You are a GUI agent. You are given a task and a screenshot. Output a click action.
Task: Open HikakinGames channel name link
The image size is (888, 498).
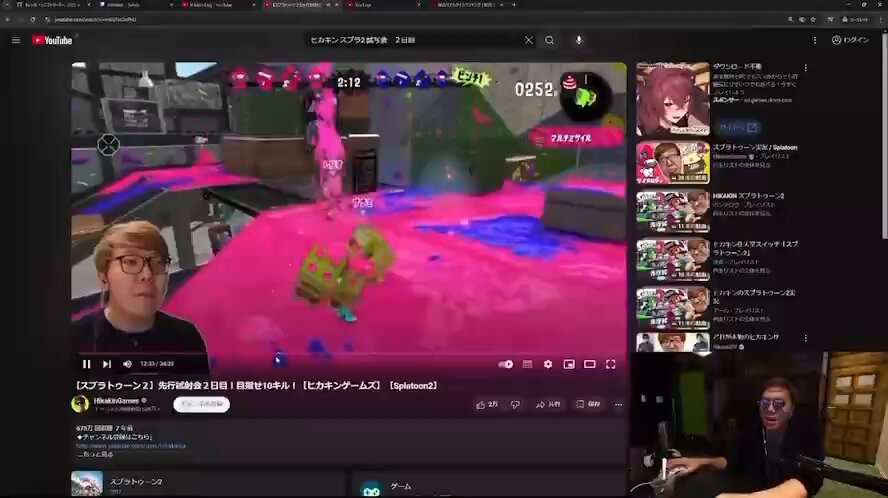(x=116, y=401)
